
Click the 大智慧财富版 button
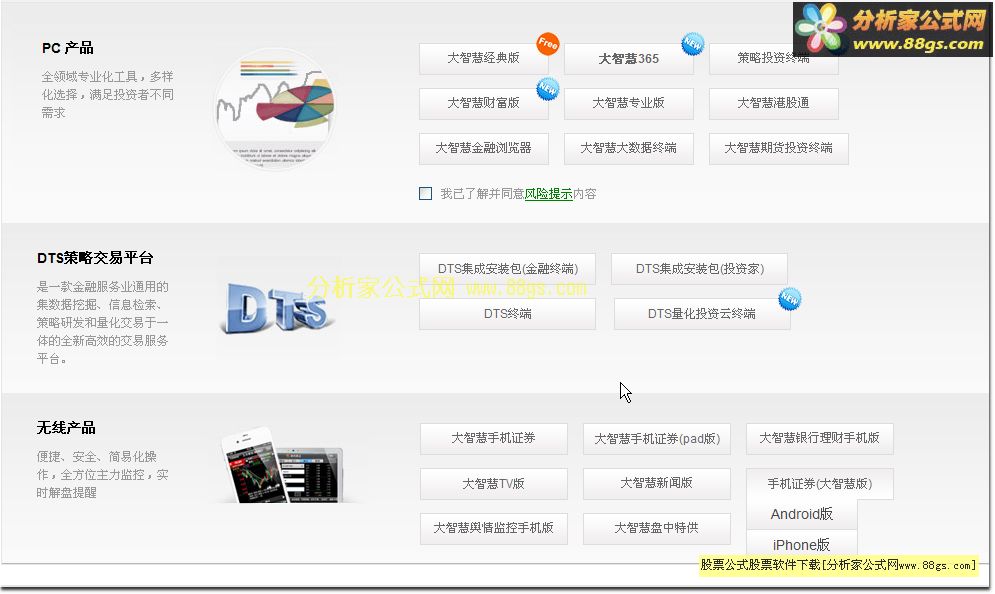[x=484, y=103]
